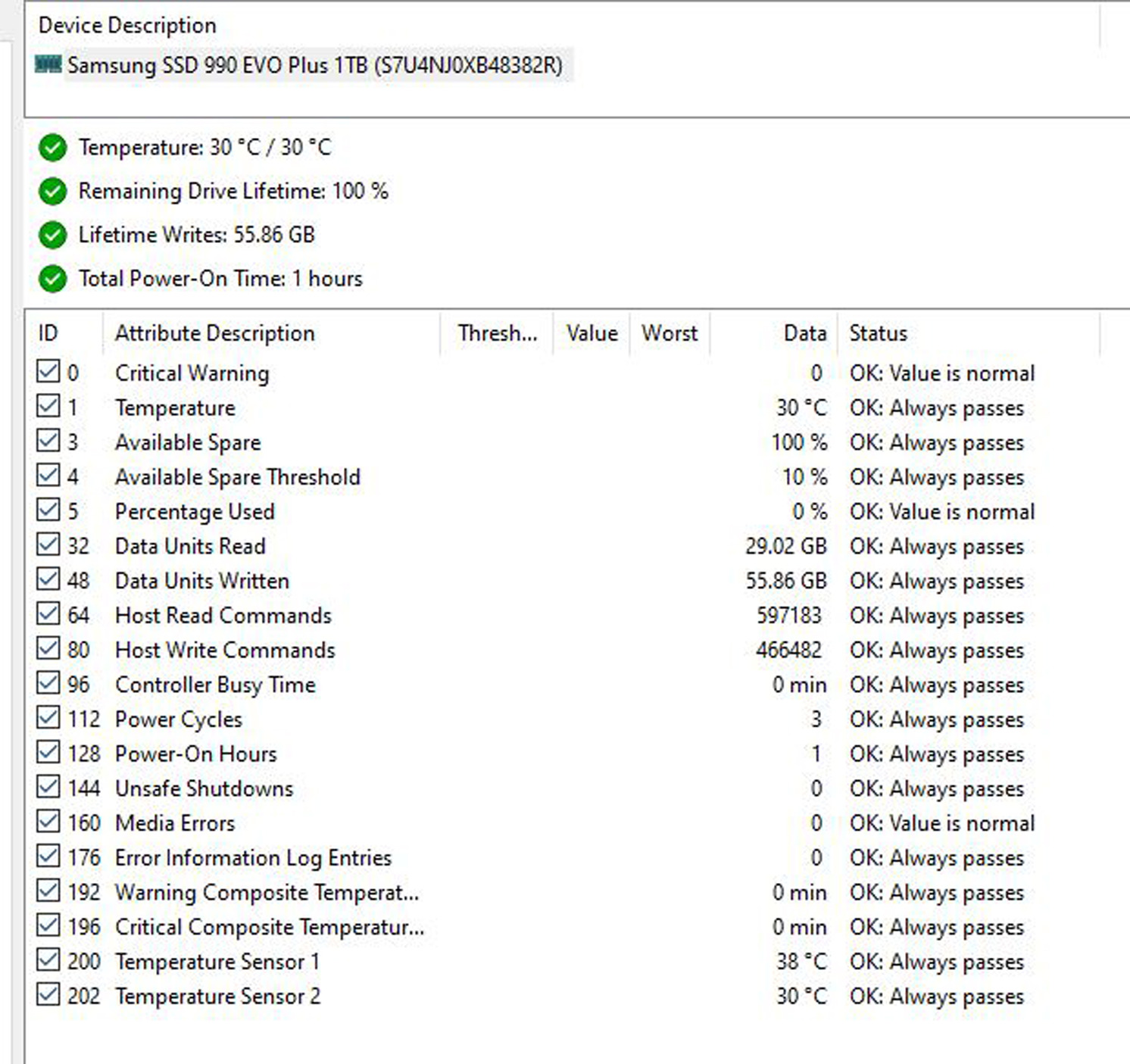Sort by the Attribute Description column header

[271, 333]
